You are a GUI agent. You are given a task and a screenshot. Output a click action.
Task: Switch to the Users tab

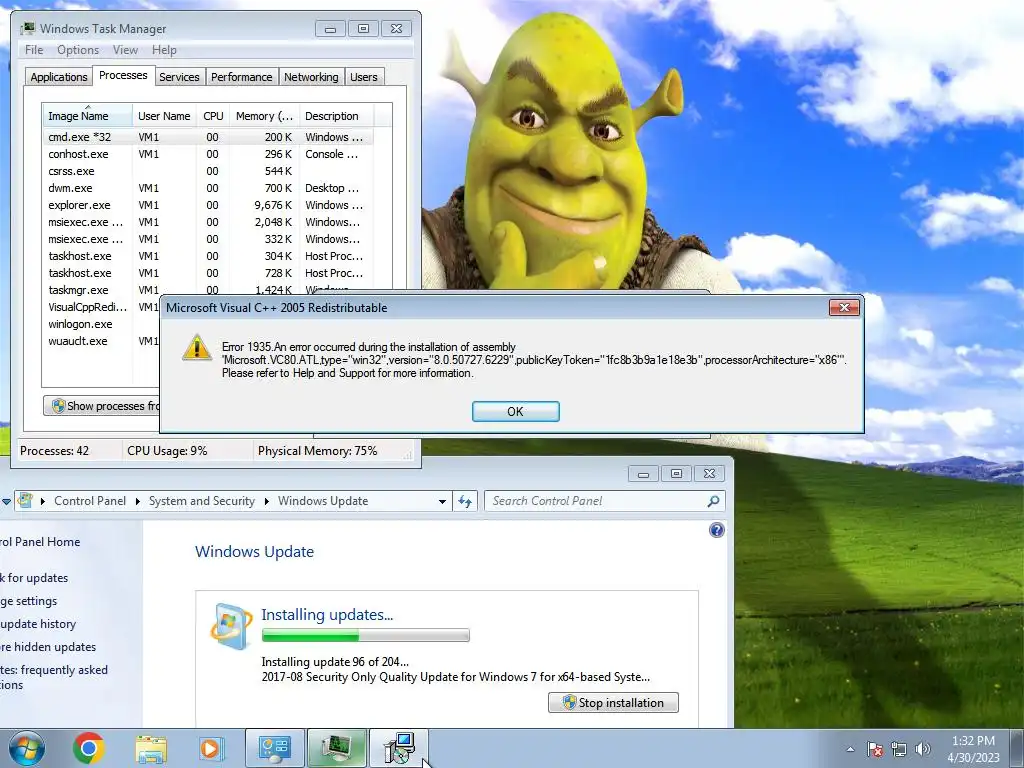coord(364,77)
